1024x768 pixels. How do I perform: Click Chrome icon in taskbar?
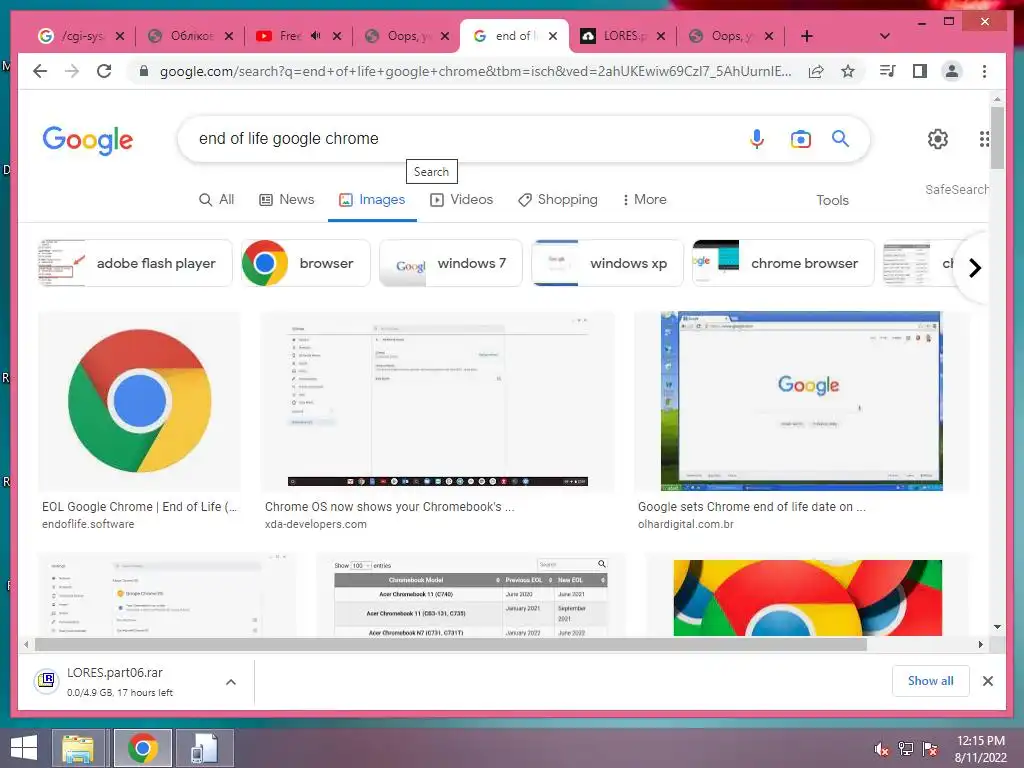pos(142,748)
